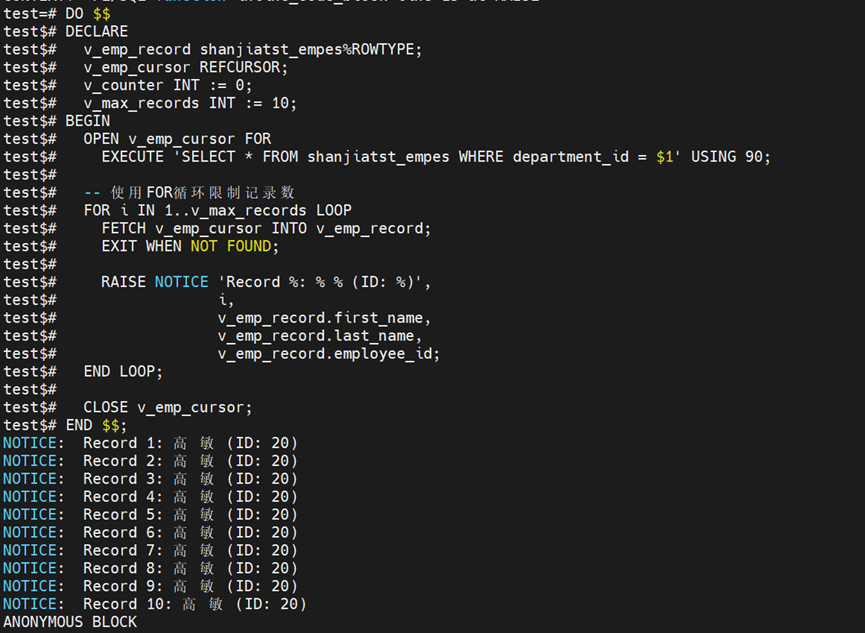Viewport: 865px width, 633px height.
Task: Click the ANONYMOUS BLOCK result text
Action: [x=70, y=622]
